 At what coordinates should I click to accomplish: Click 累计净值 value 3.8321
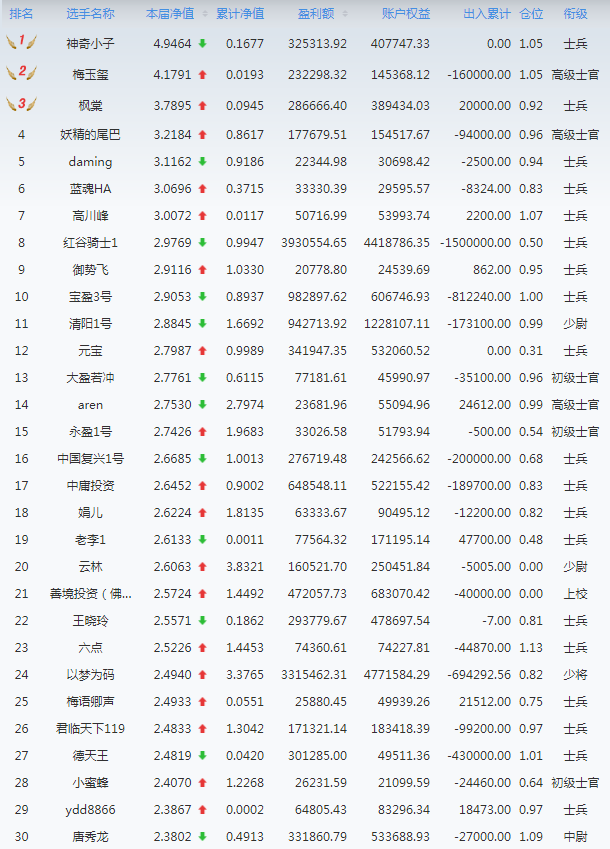click(245, 566)
